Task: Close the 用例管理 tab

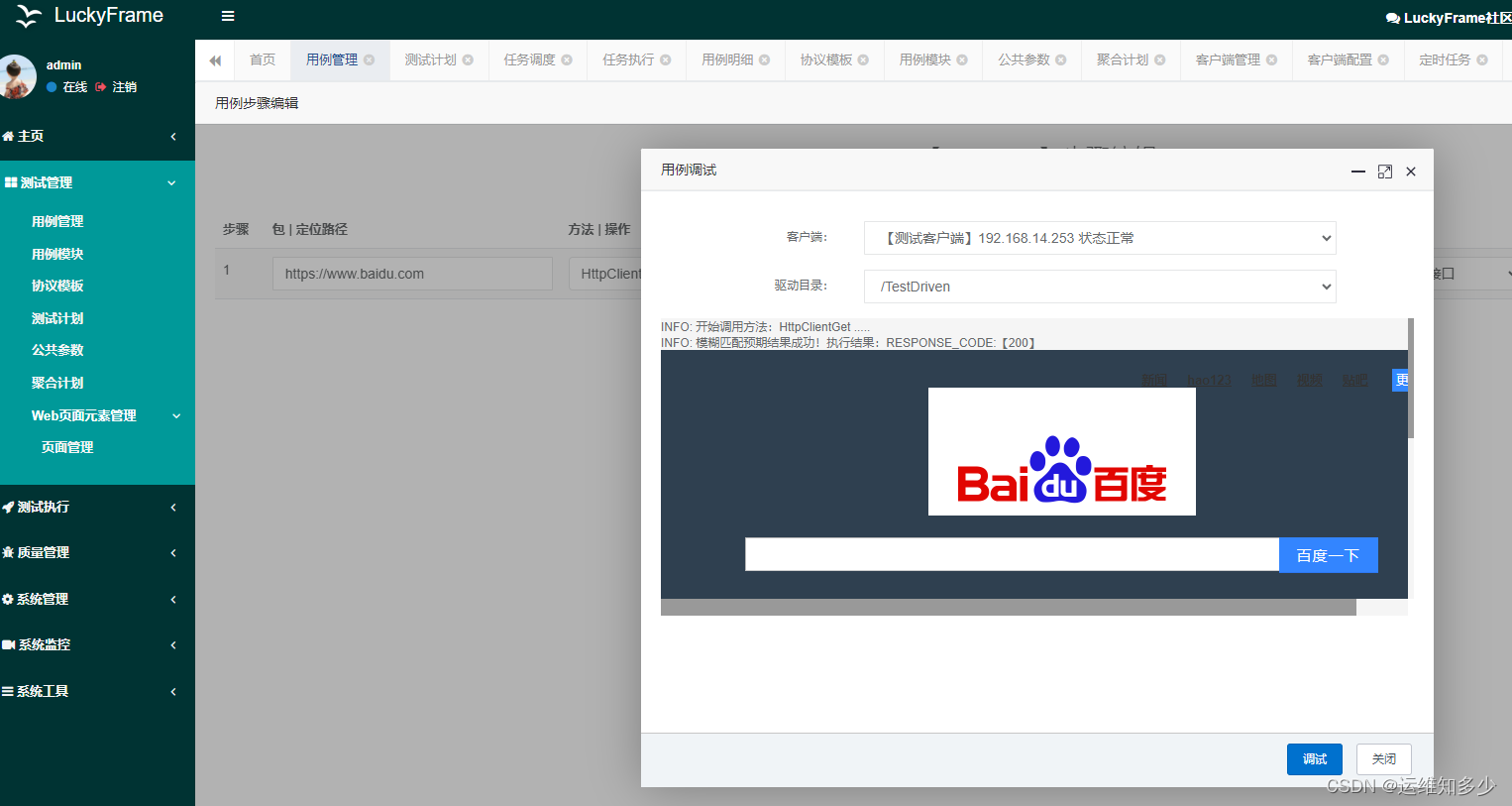Action: click(370, 59)
